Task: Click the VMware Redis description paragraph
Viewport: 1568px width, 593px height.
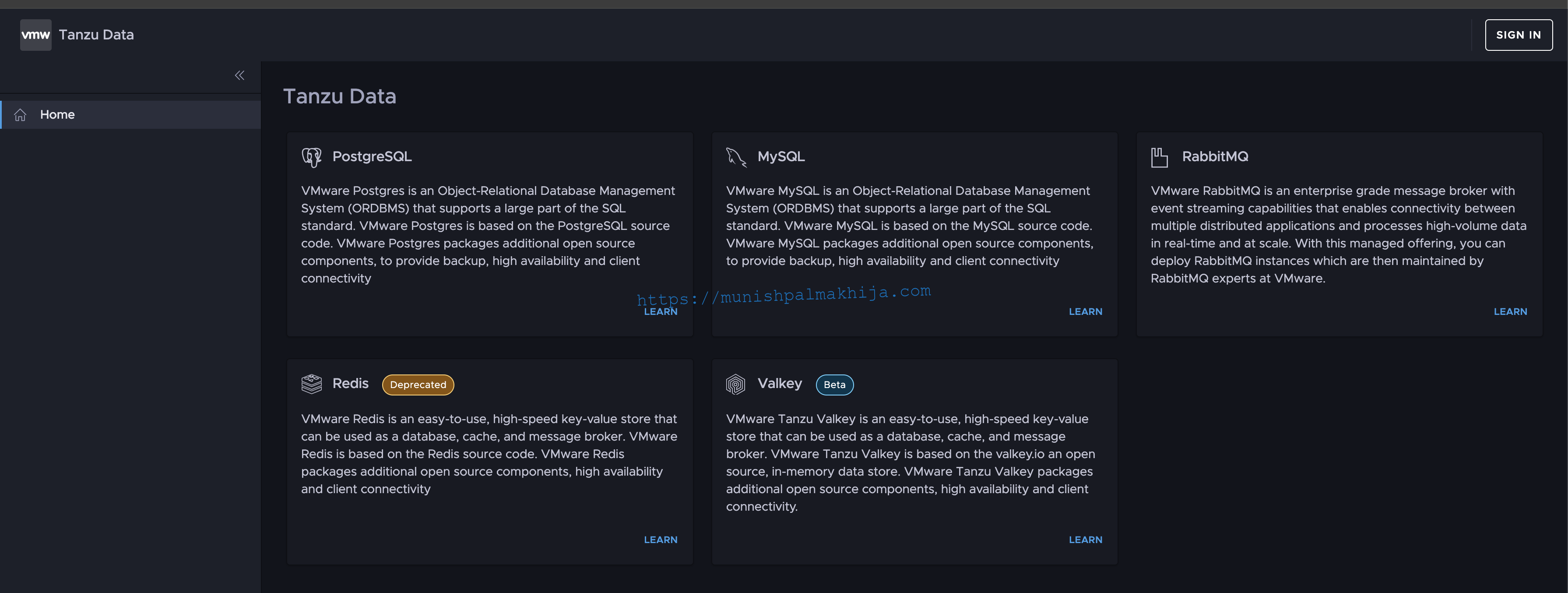Action: [489, 454]
